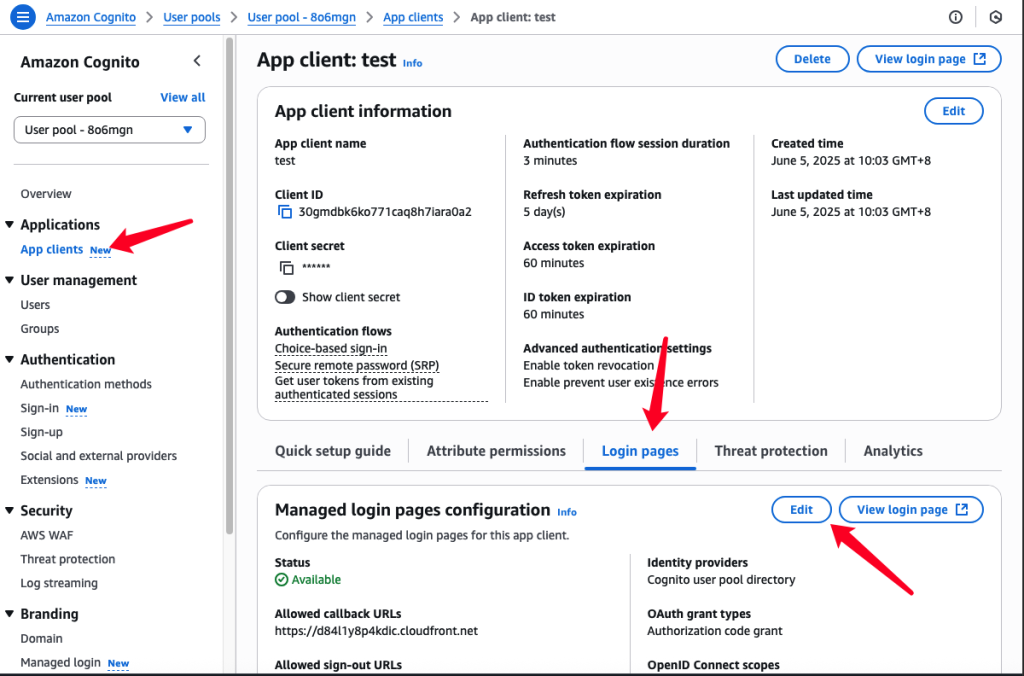Screen dimensions: 1024x676
Task: Collapse the Branding section
Action: (x=9, y=614)
